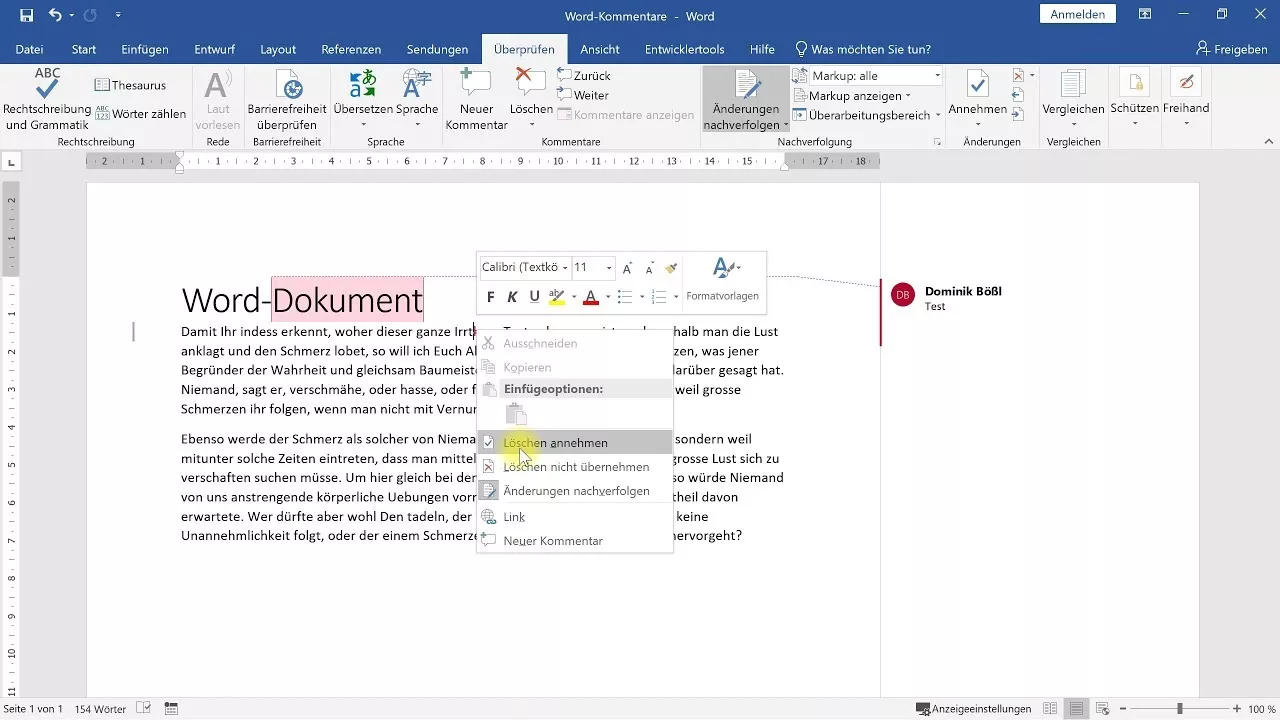Screen dimensions: 1280x720
Task: Open the Calibri font dropdown
Action: point(524,267)
